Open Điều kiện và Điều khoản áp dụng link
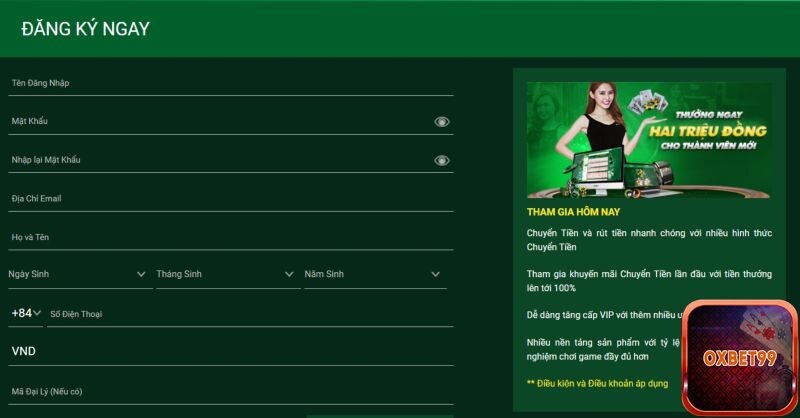 [x=597, y=383]
